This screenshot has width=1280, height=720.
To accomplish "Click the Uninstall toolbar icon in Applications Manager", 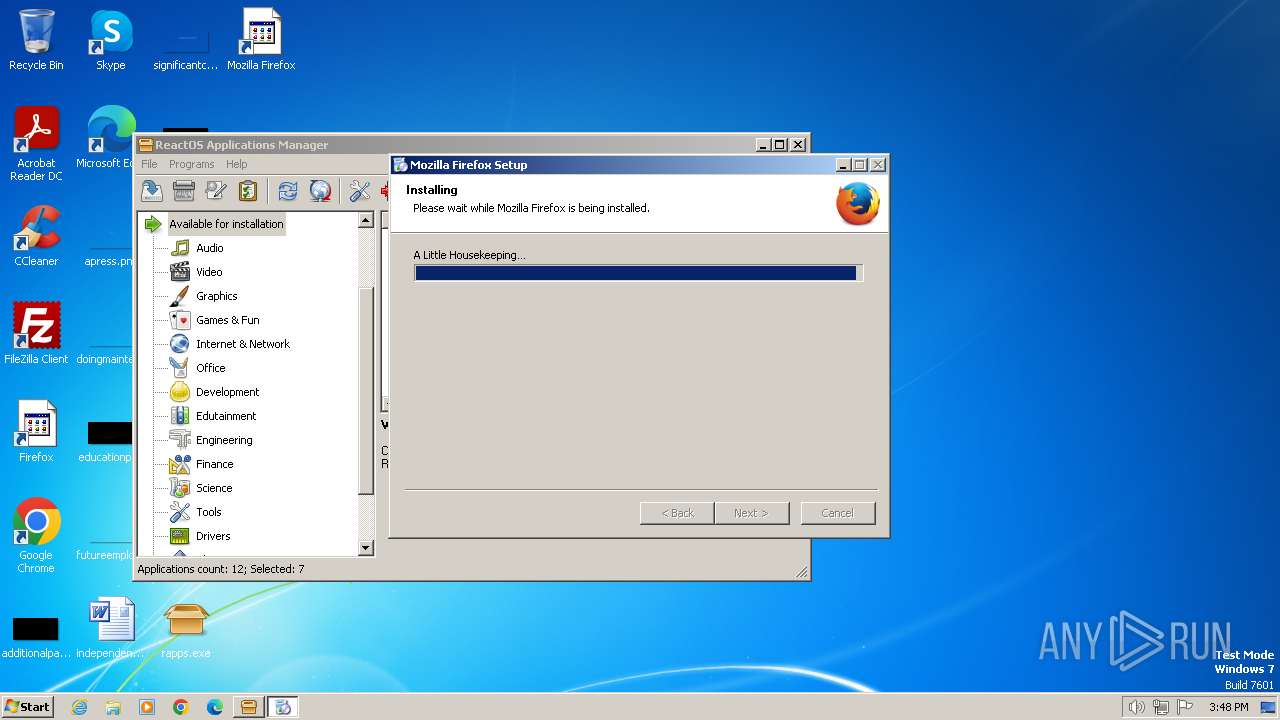I will click(x=184, y=191).
